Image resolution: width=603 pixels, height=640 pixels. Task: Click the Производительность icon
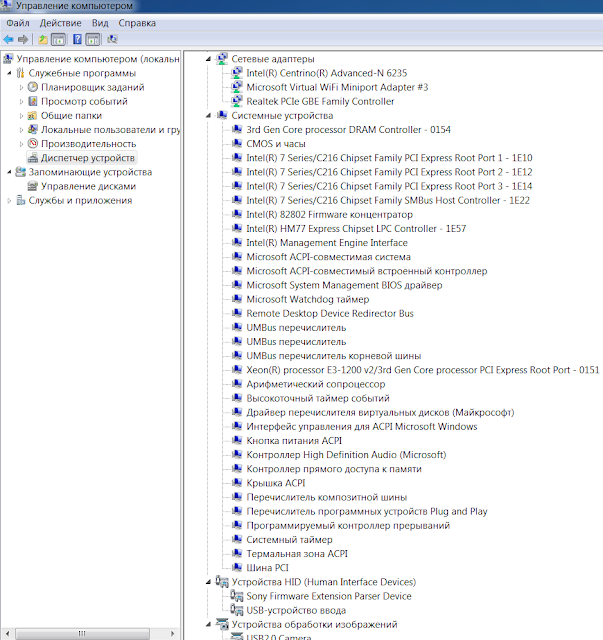click(33, 144)
